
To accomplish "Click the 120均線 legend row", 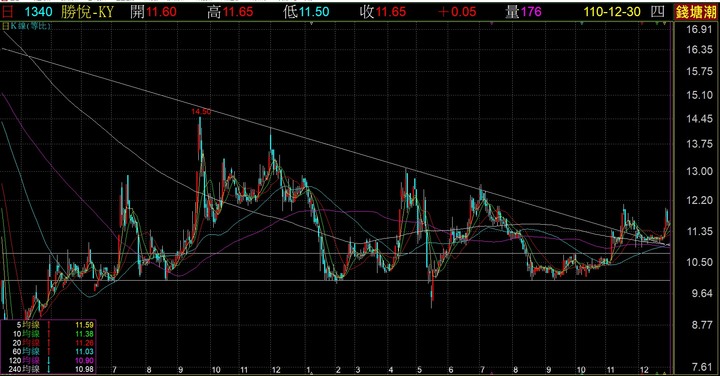I will 48,360.
